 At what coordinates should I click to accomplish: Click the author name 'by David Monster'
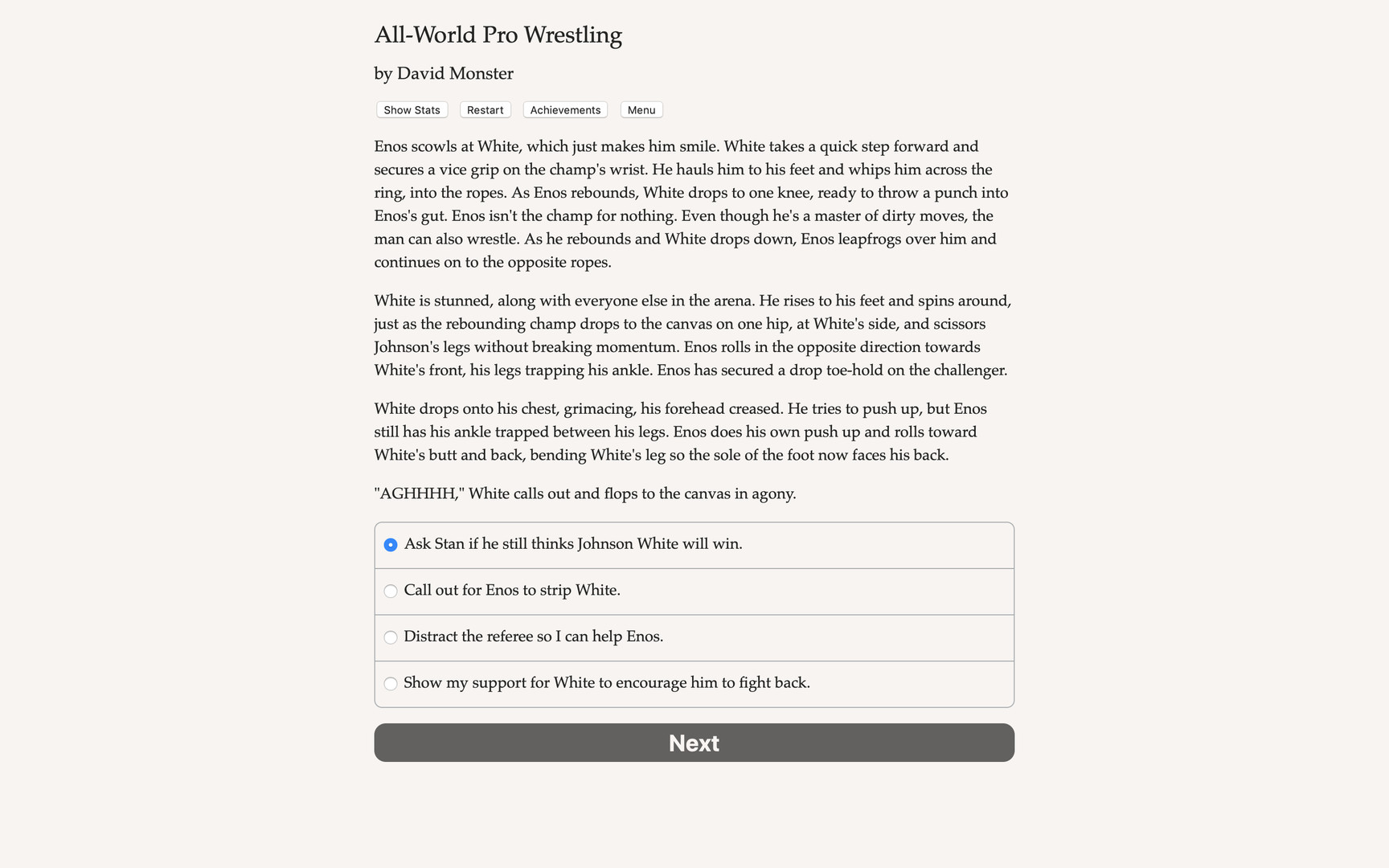(x=443, y=73)
